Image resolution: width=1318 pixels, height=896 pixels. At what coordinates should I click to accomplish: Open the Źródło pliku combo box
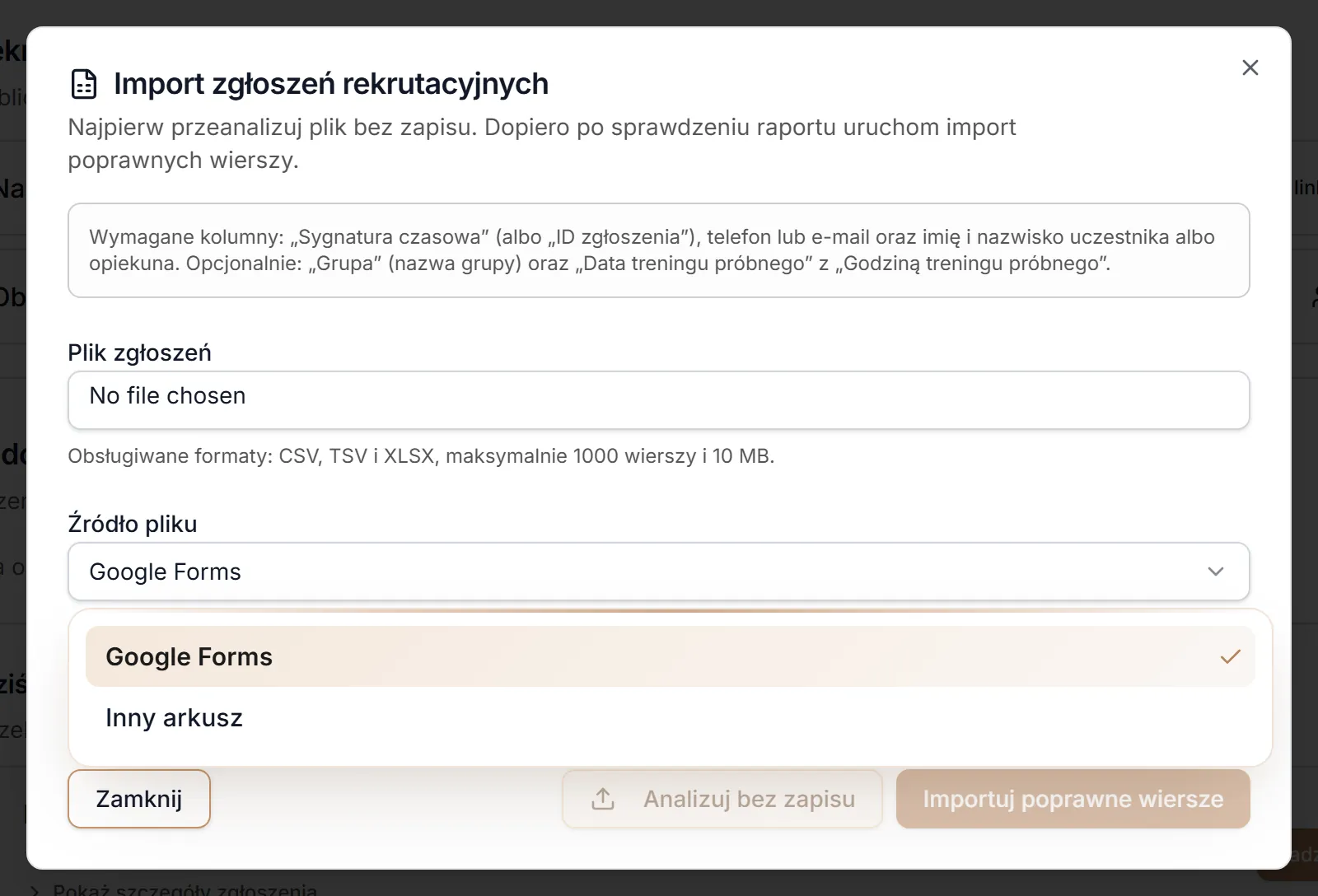(658, 572)
